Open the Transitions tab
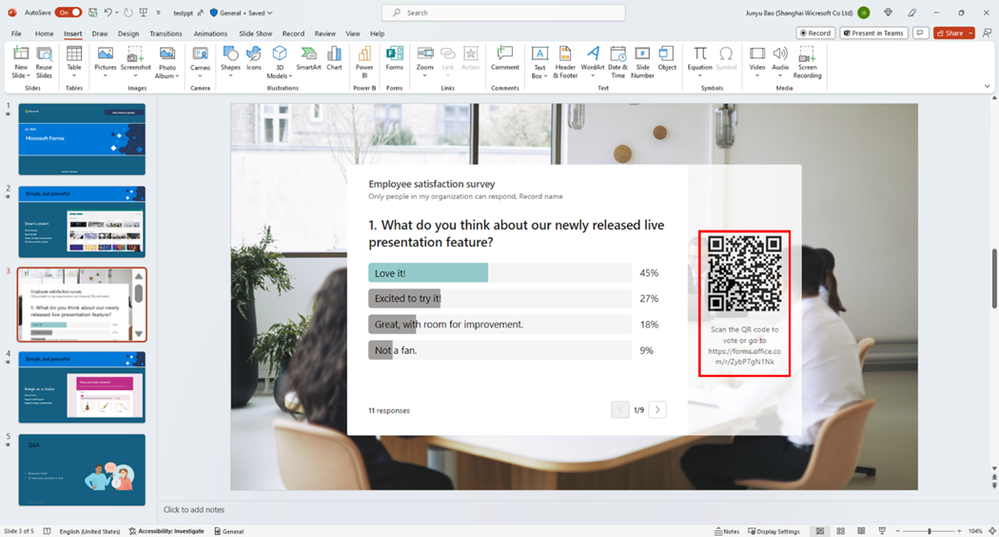This screenshot has width=999, height=537. pos(166,34)
